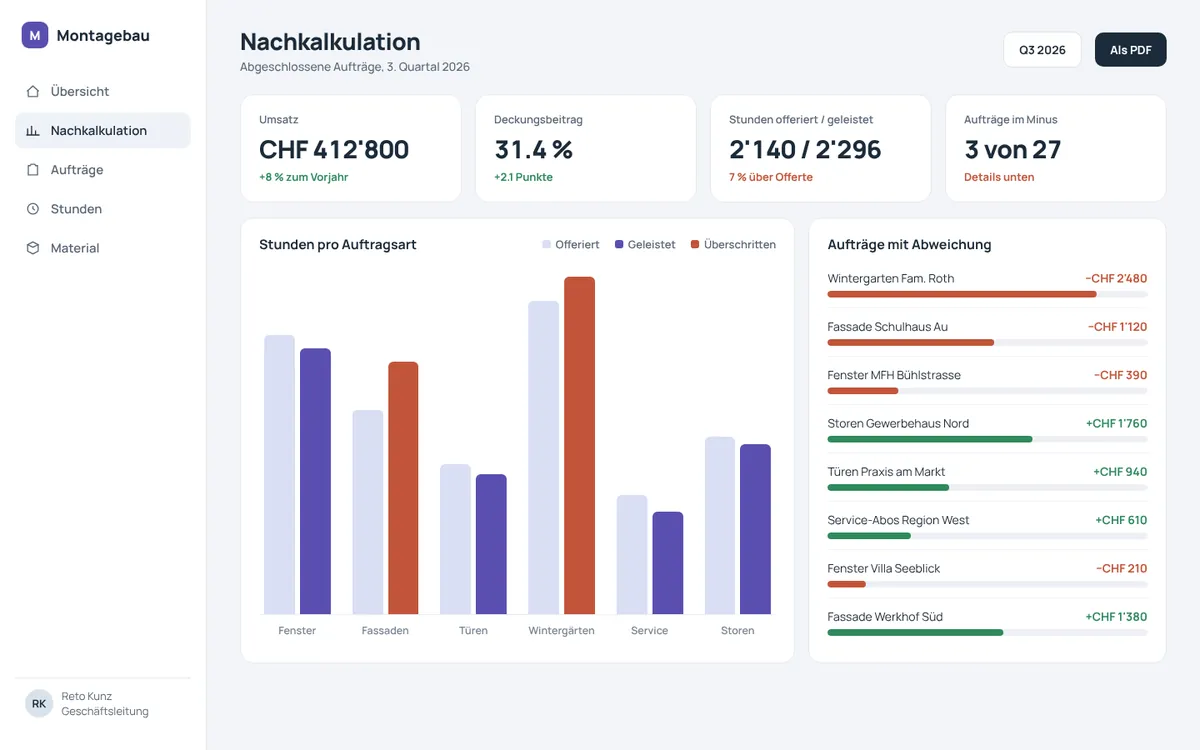
Task: Click the light Service Offeriert bar
Action: pyautogui.click(x=632, y=554)
